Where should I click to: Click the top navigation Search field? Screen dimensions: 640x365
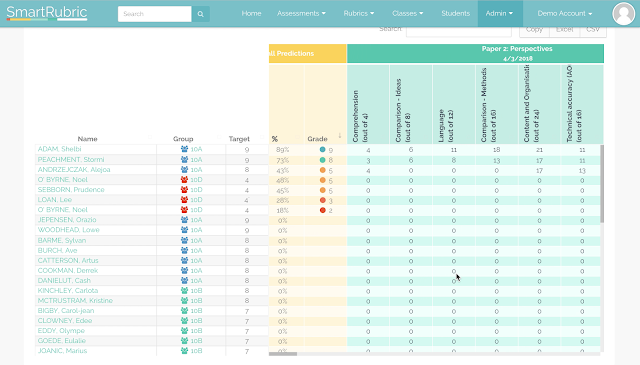click(155, 14)
